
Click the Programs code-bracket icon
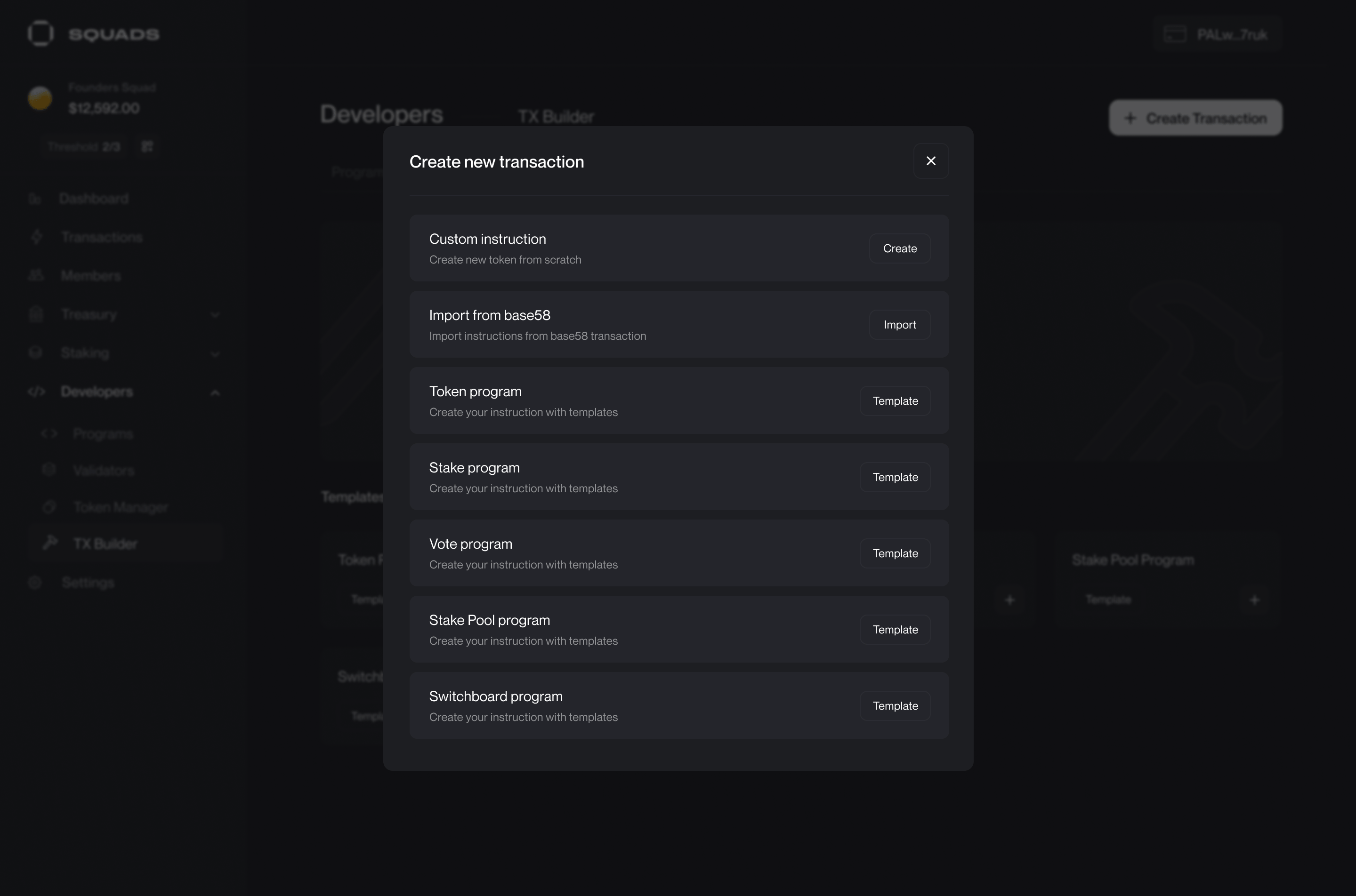pyautogui.click(x=49, y=434)
